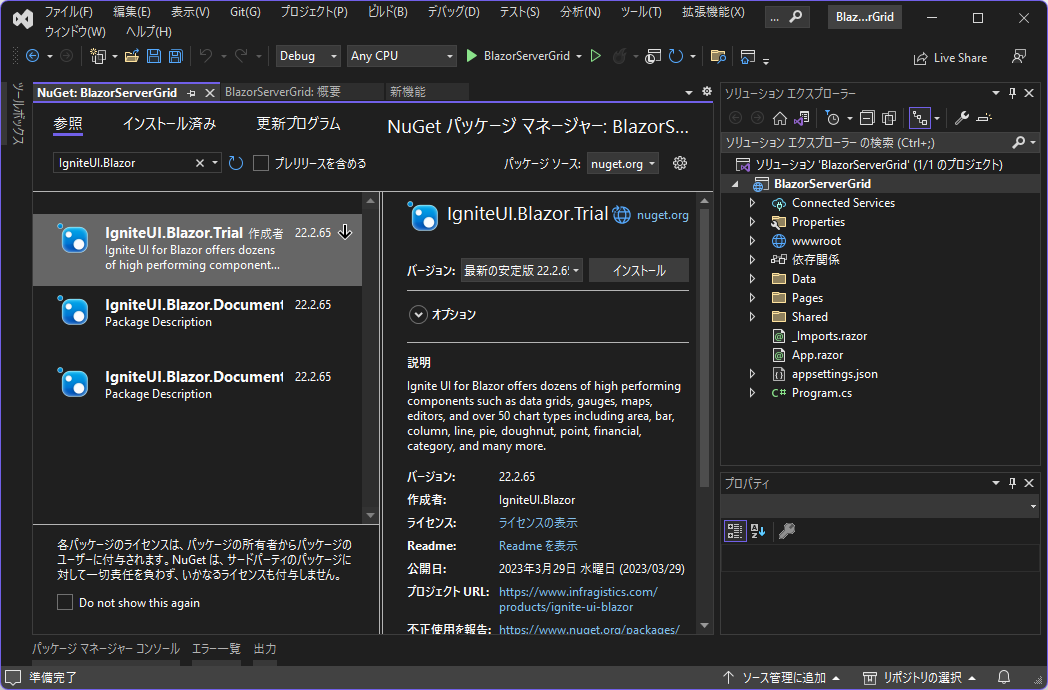1048x690 pixels.
Task: Switch to the Installed (インストール済み) tab
Action: click(x=169, y=124)
